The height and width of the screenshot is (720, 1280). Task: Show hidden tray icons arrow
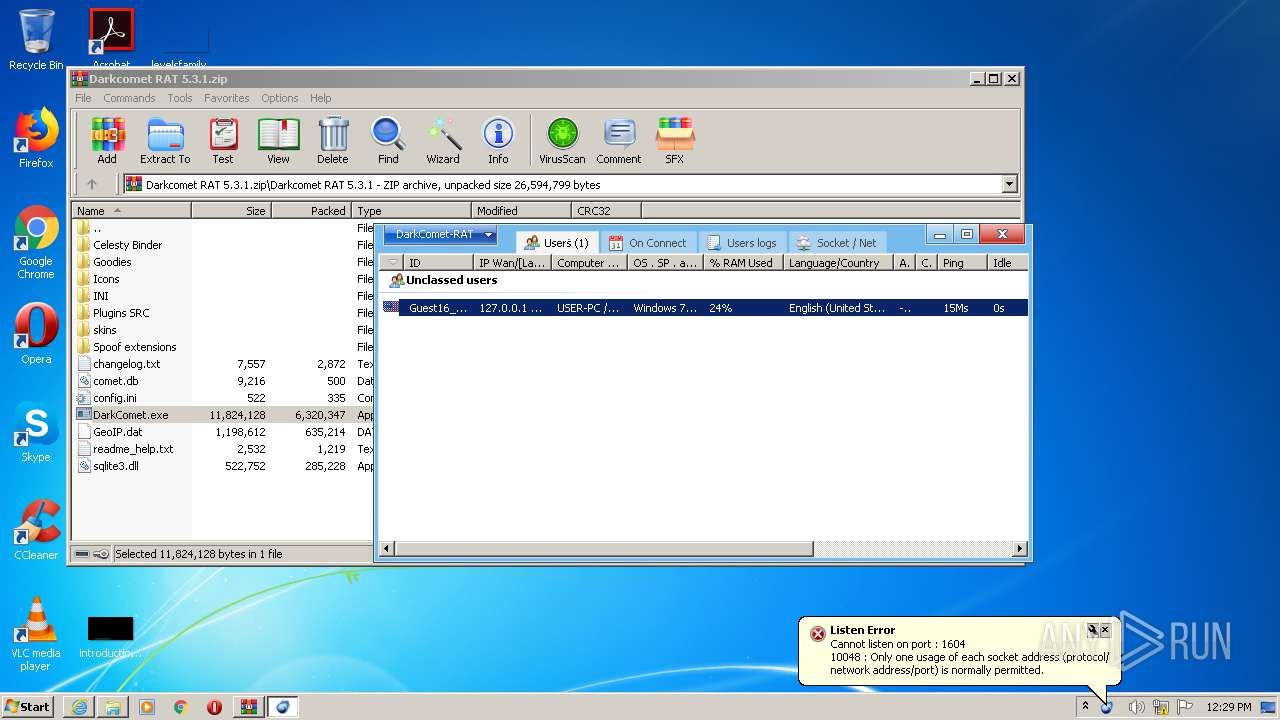click(x=1085, y=706)
